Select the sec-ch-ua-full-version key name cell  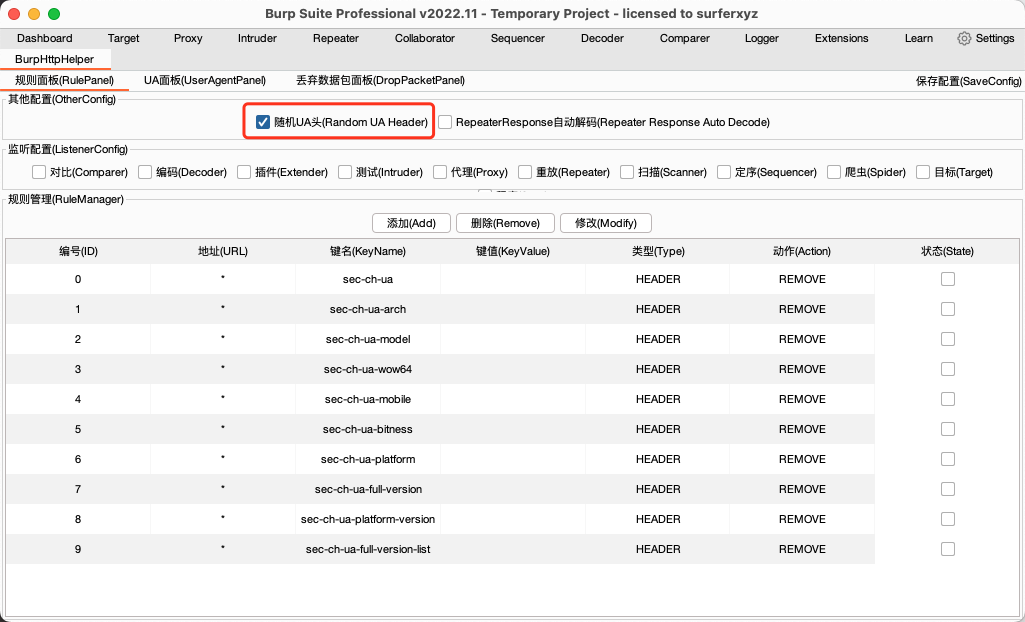[368, 489]
